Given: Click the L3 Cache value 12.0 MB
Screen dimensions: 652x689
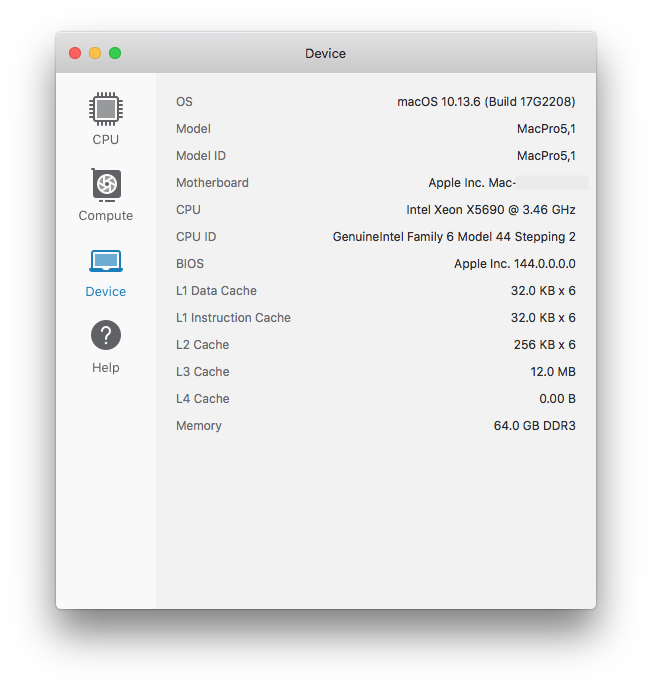Looking at the screenshot, I should coord(553,372).
